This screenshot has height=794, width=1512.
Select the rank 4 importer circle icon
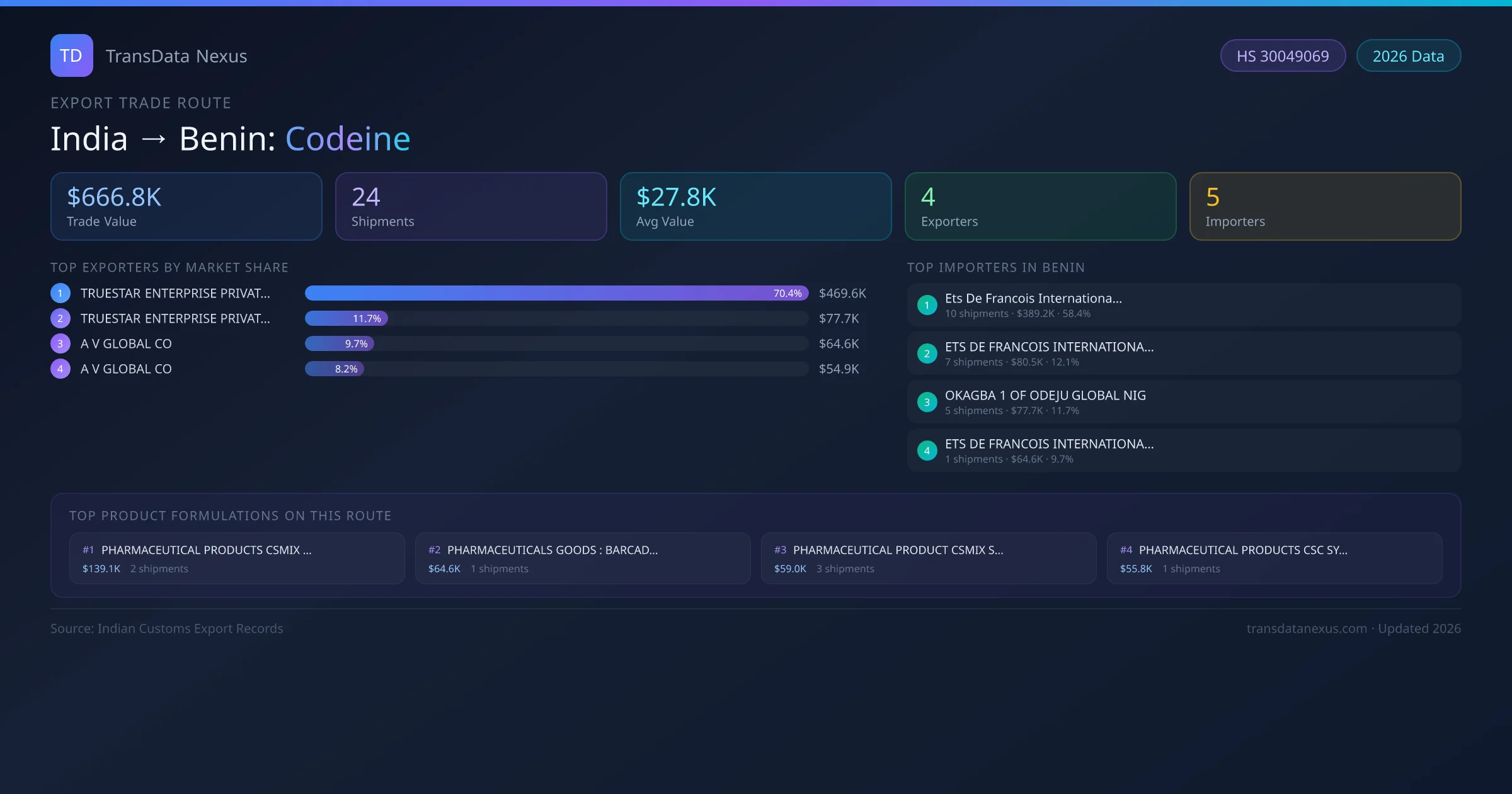pos(927,450)
